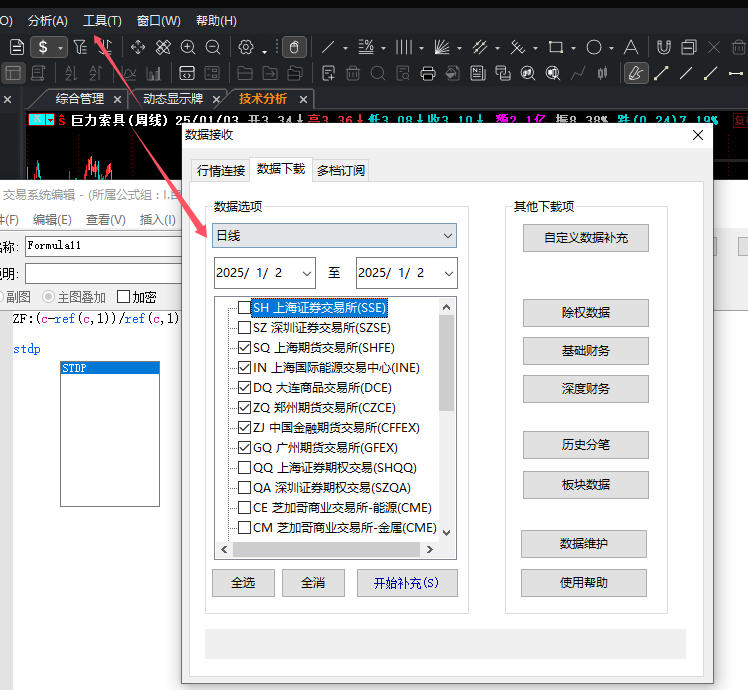
Task: Check the QQ 上海证券期权交易(SHQQ) checkbox
Action: 244,468
